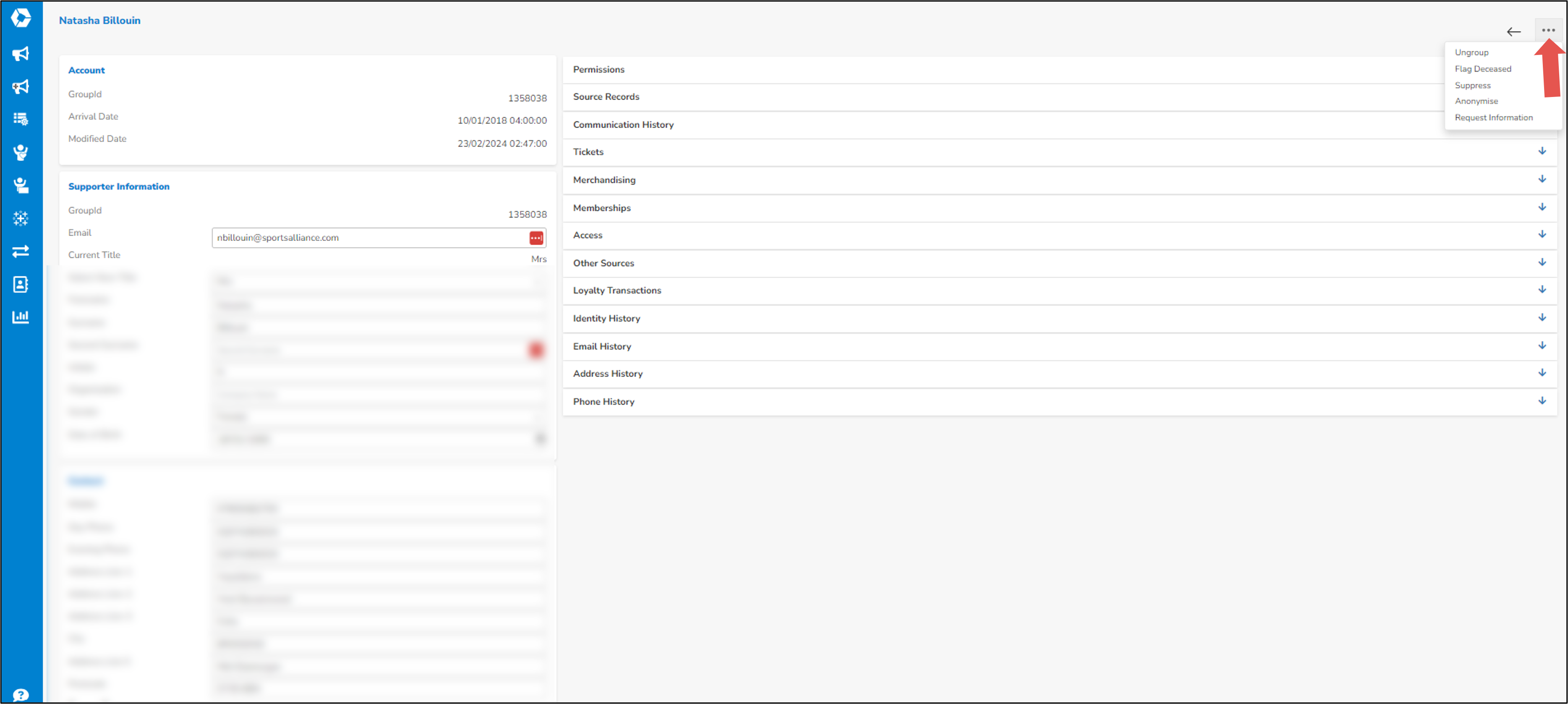Click inside the email address input field

click(x=365, y=238)
